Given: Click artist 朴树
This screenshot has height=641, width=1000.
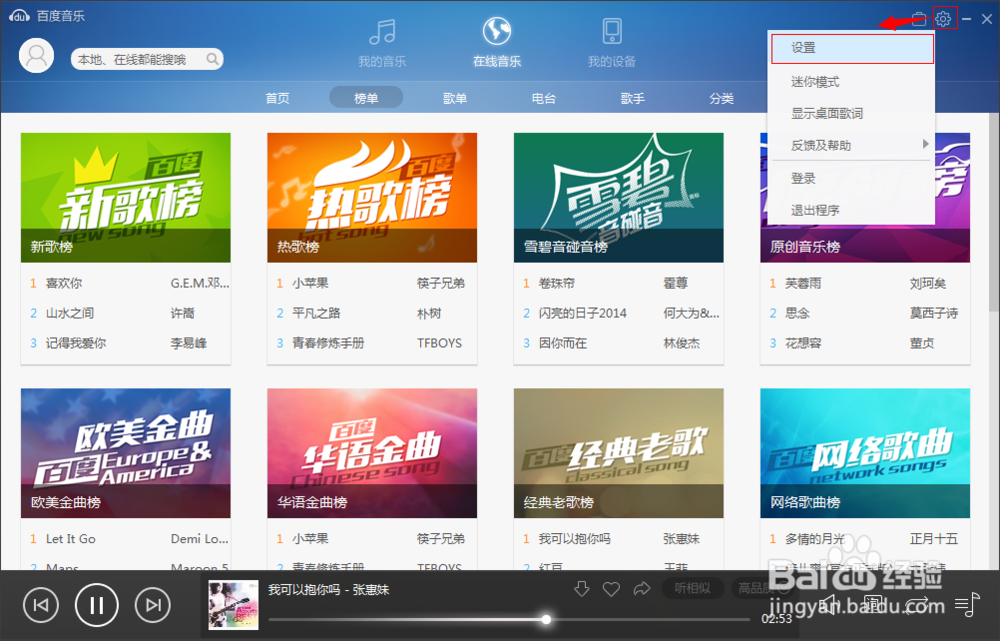Looking at the screenshot, I should tap(429, 313).
